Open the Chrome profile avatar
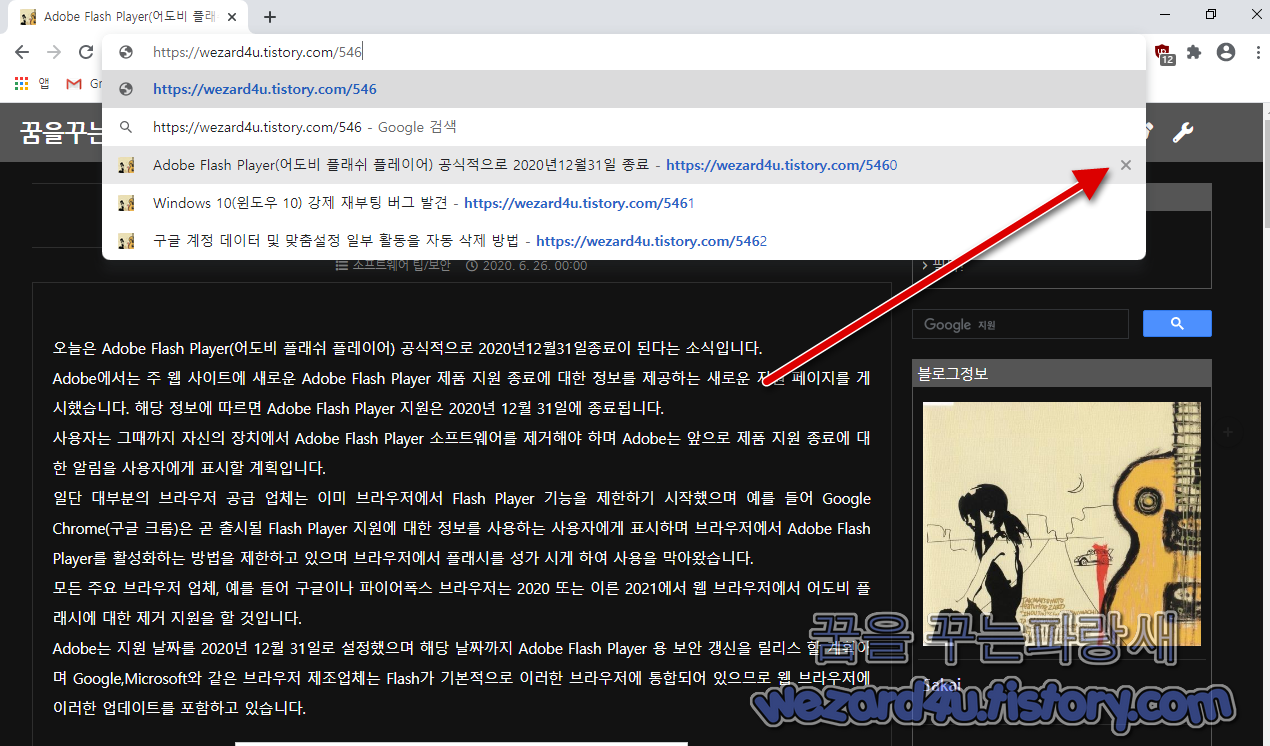The width and height of the screenshot is (1270, 746). [x=1226, y=52]
